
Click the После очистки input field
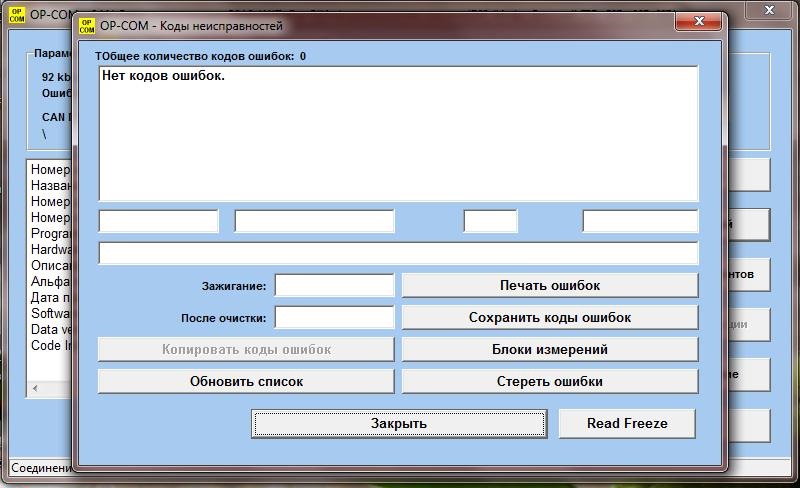tap(335, 318)
